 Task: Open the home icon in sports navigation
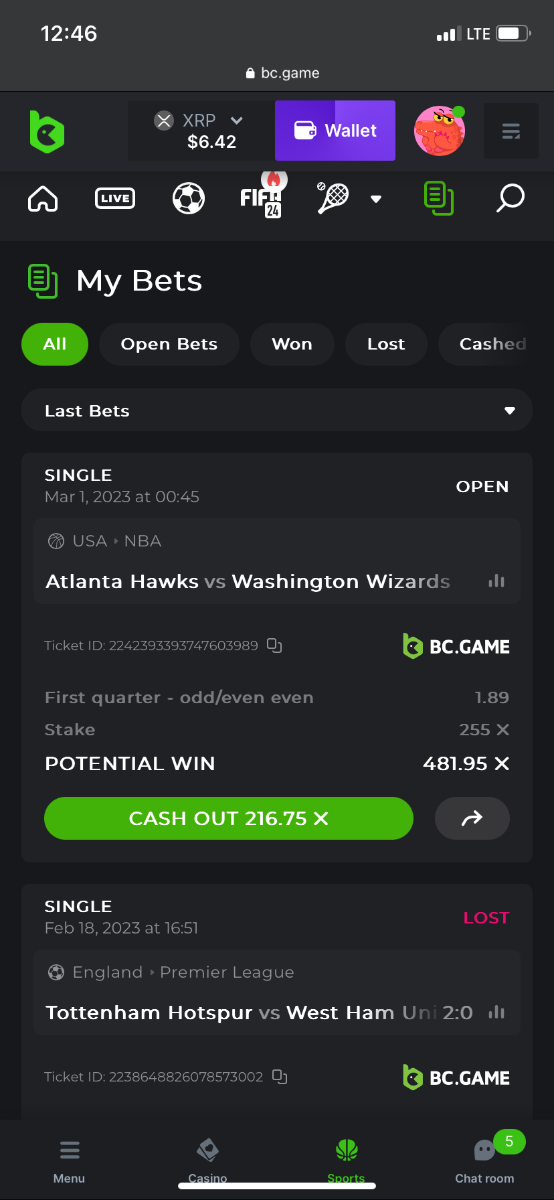coord(43,198)
